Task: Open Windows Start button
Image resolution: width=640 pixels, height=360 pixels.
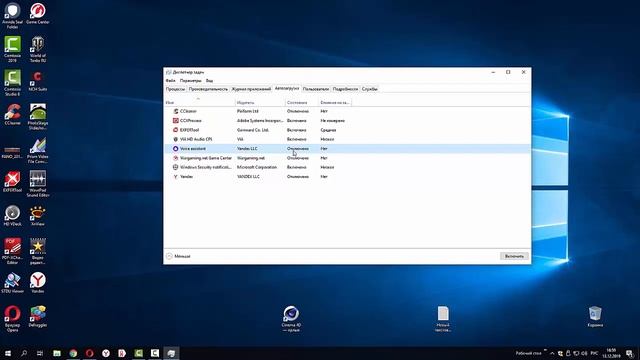Action: pos(8,353)
